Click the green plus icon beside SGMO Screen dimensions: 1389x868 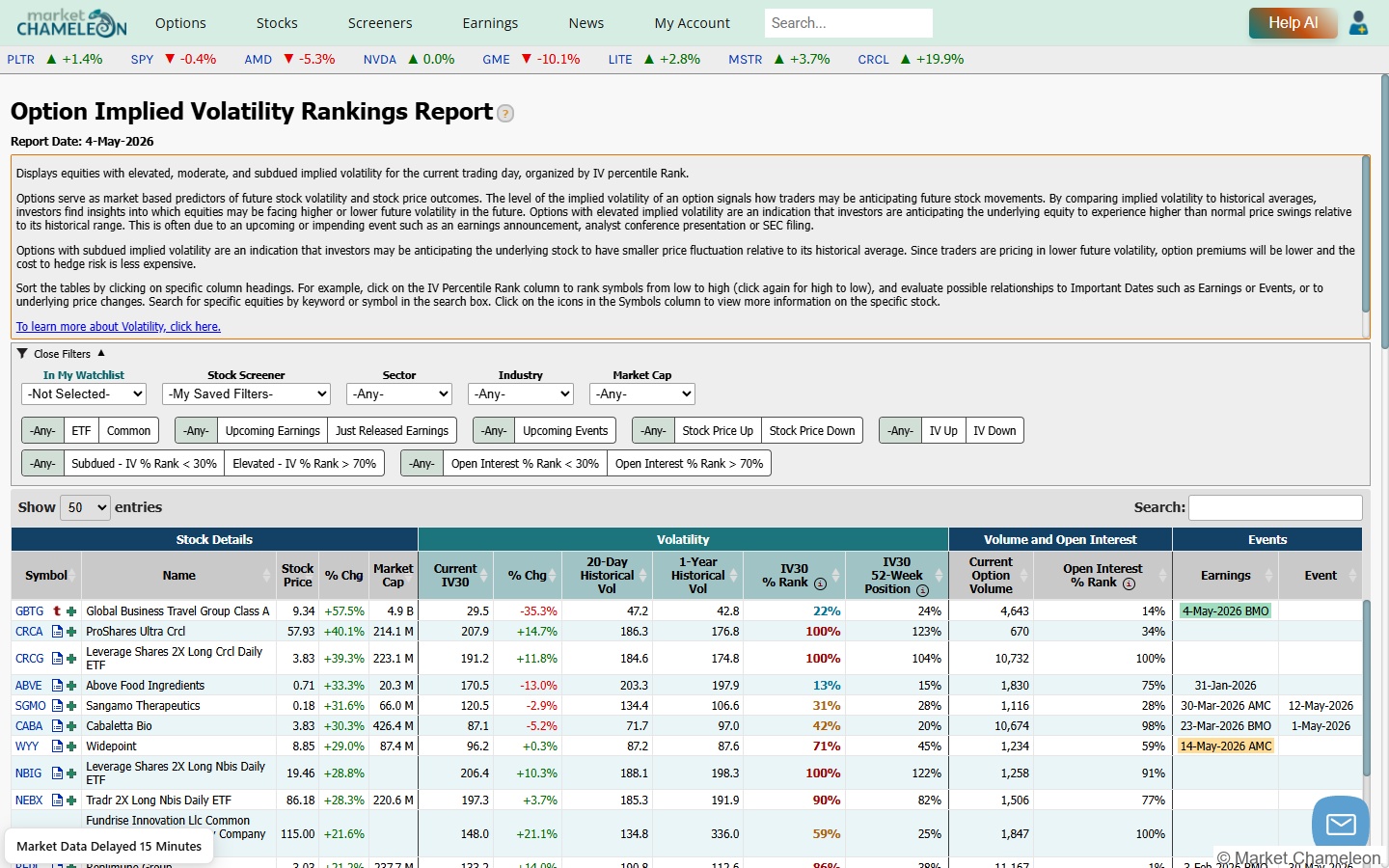(71, 706)
